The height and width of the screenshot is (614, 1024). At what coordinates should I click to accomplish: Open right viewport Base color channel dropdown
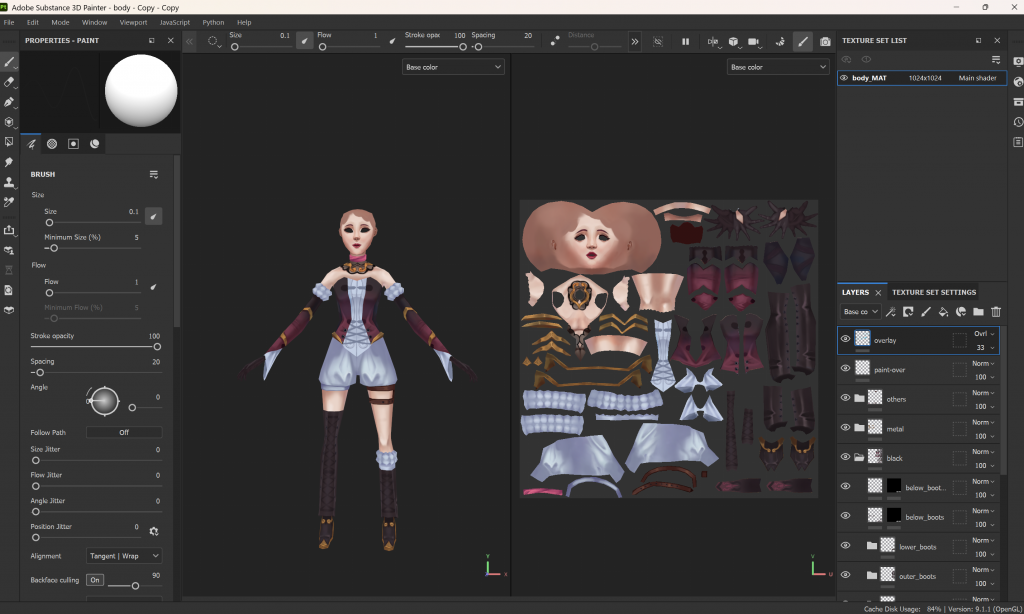click(x=778, y=67)
